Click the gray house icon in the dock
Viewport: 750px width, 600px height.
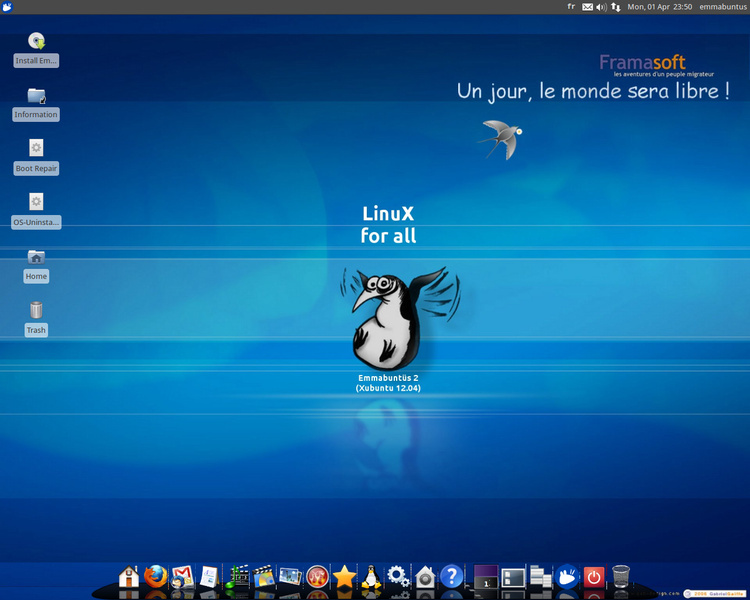pos(425,577)
